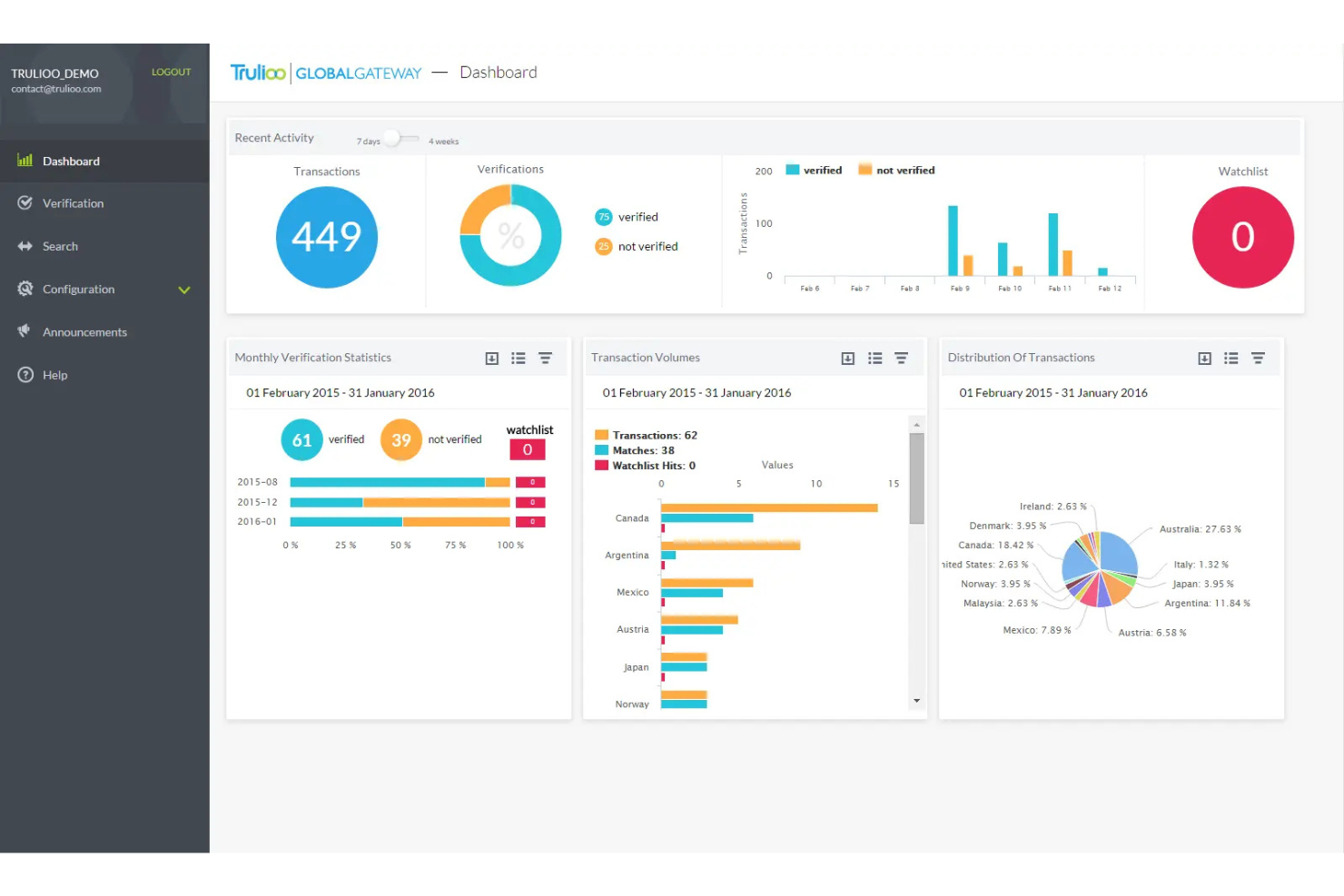Click the Trulioo GlobalGateway logo
1344x896 pixels.
pyautogui.click(x=325, y=73)
